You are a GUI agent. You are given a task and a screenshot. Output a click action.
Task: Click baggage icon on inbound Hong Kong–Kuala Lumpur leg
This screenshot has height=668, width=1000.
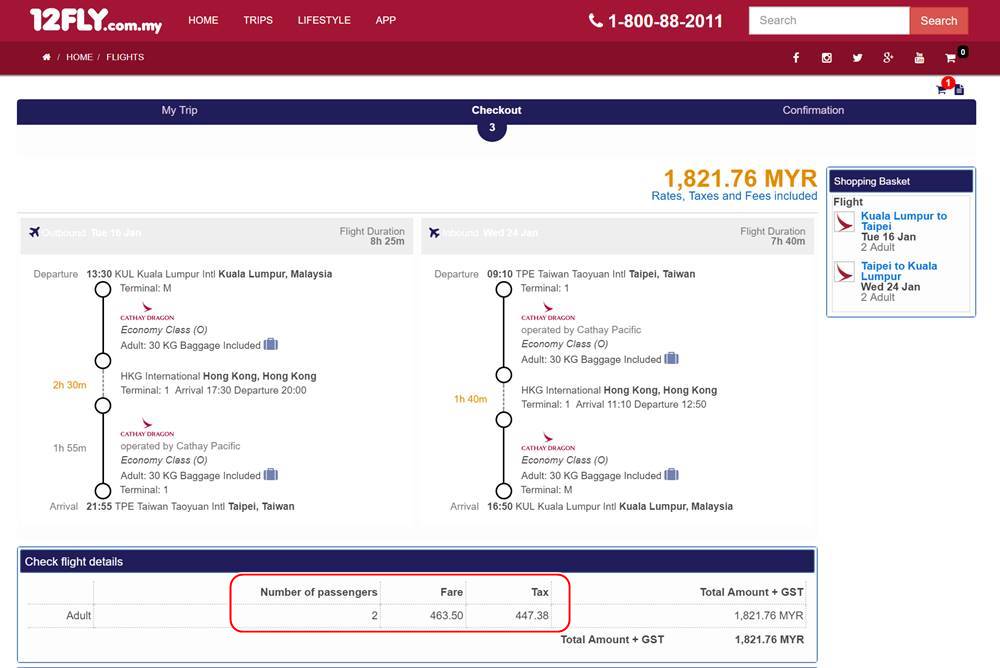(x=672, y=475)
